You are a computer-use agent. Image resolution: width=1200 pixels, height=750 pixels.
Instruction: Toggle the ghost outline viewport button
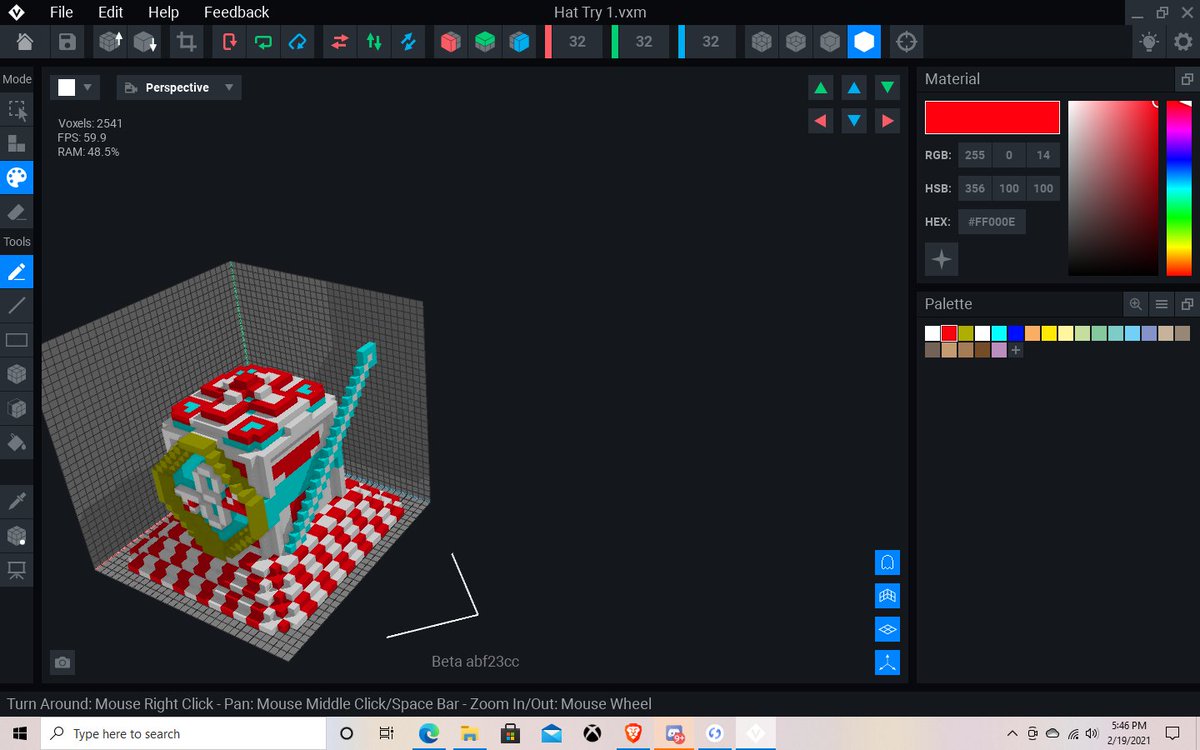887,563
